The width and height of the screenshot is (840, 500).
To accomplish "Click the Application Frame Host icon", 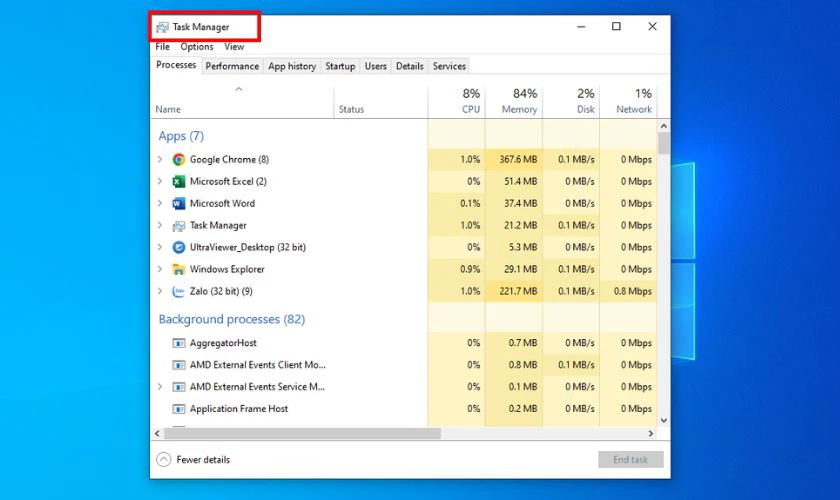I will [x=178, y=409].
